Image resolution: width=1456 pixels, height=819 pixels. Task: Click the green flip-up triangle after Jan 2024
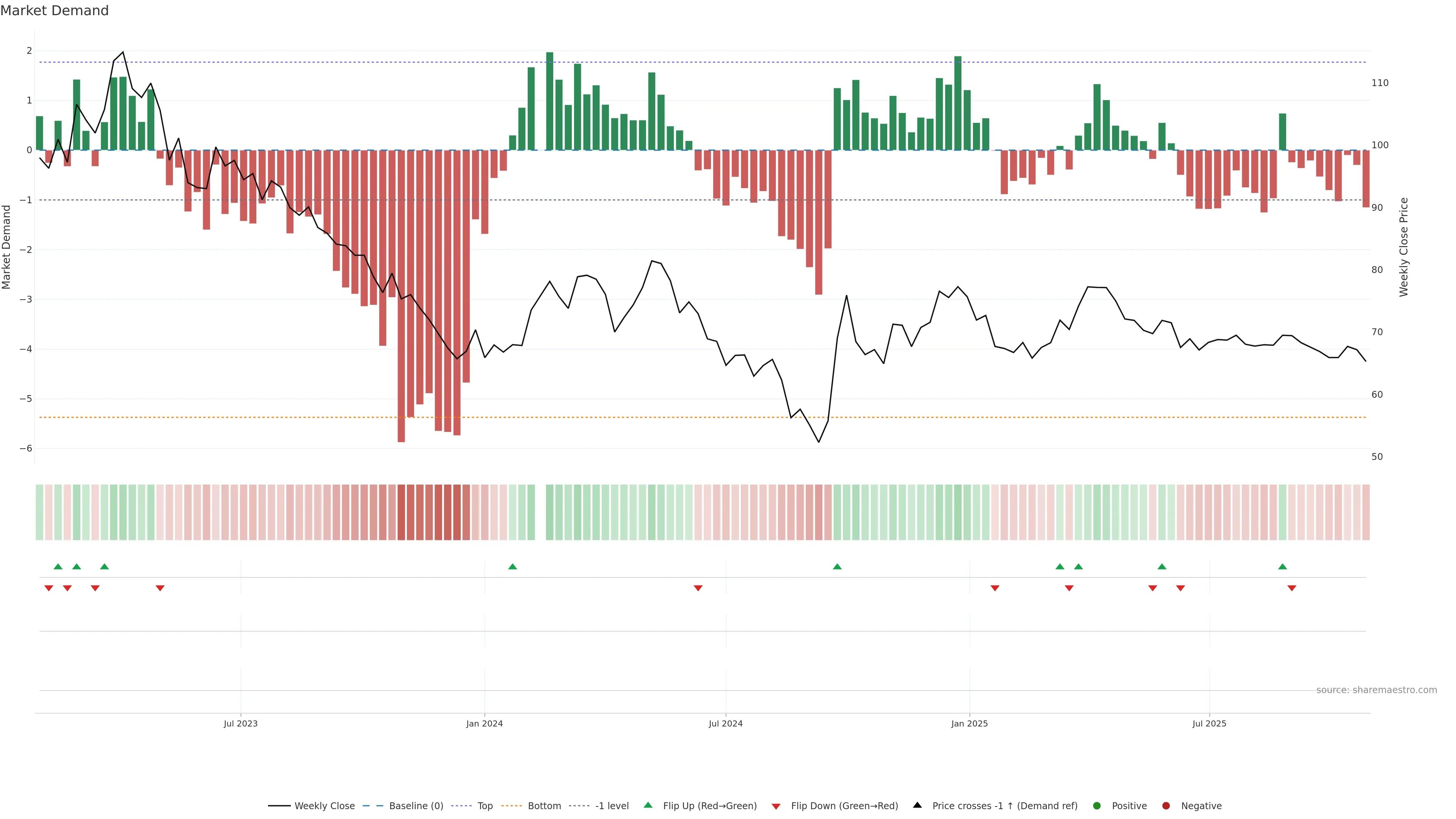click(x=513, y=566)
